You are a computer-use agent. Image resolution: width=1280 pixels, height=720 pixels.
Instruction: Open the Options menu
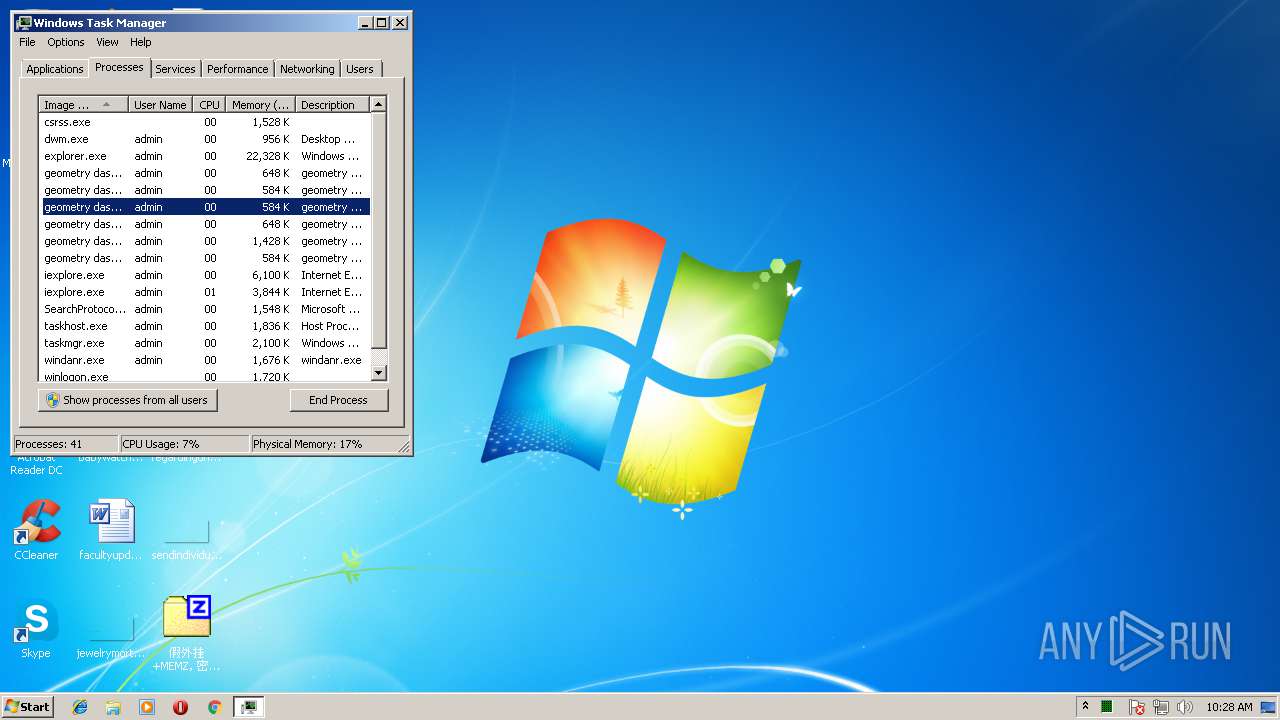click(x=66, y=42)
